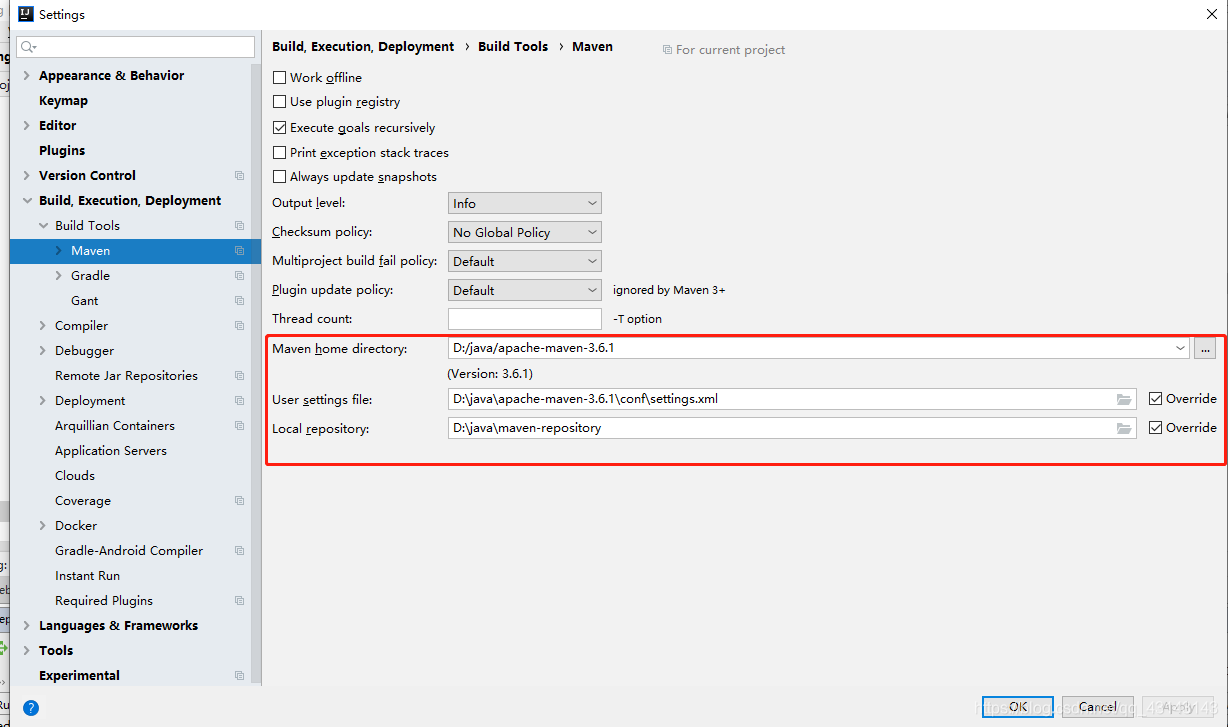Expand the Editor section
The height and width of the screenshot is (727, 1228).
26,126
